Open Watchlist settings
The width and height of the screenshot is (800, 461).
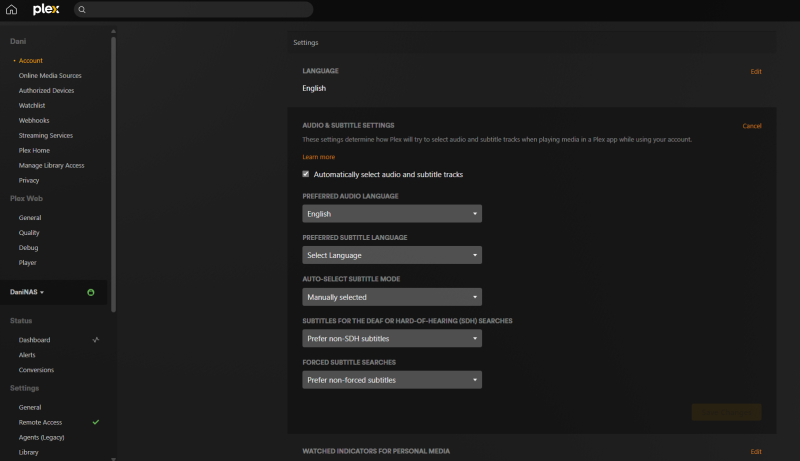[32, 106]
